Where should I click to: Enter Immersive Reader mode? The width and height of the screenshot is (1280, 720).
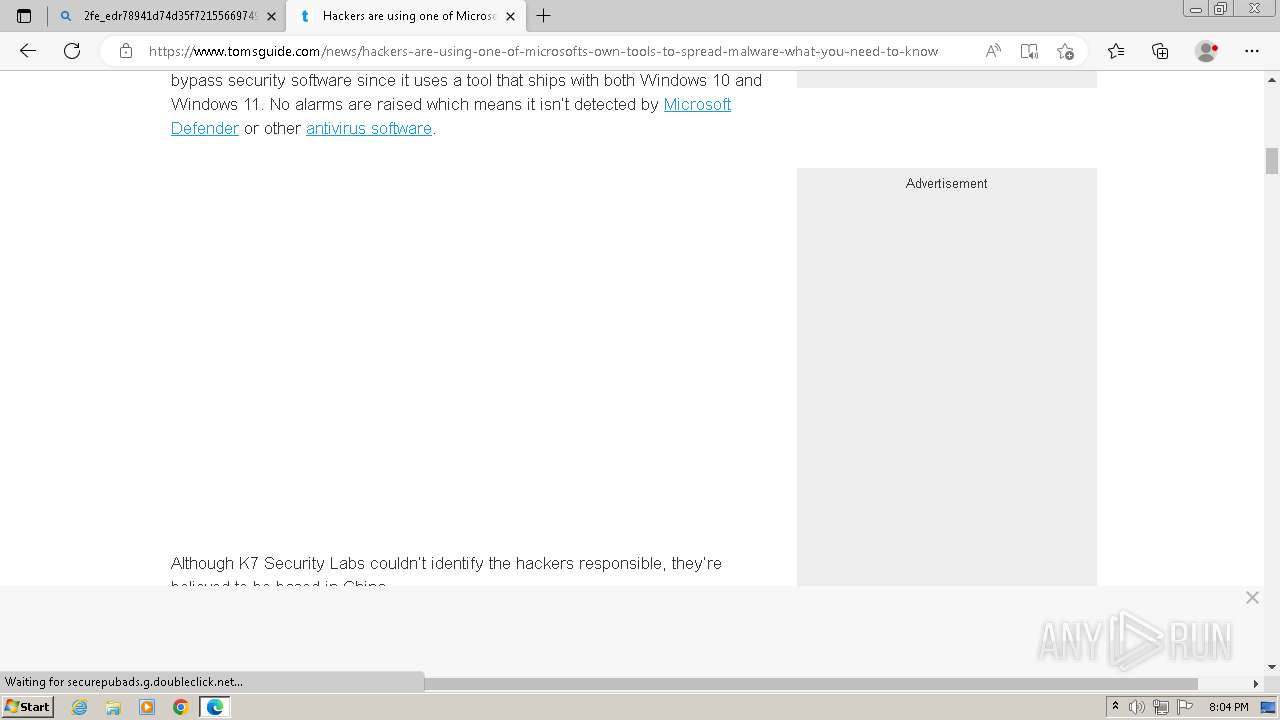point(1029,51)
